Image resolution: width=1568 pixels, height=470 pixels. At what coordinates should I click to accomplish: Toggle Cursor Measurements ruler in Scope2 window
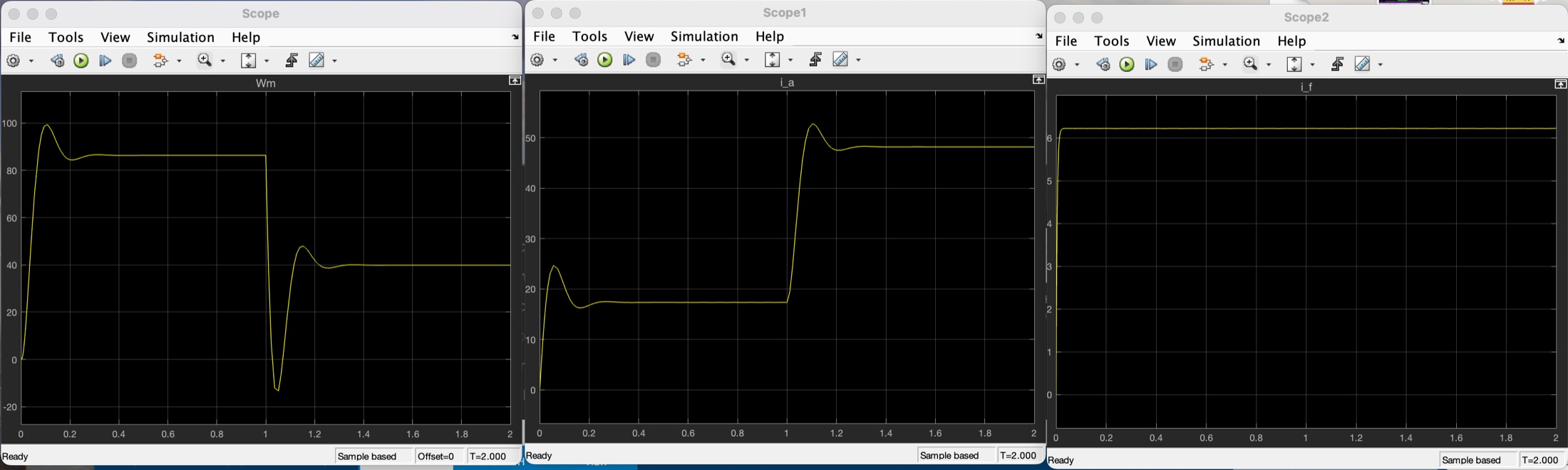(1363, 65)
